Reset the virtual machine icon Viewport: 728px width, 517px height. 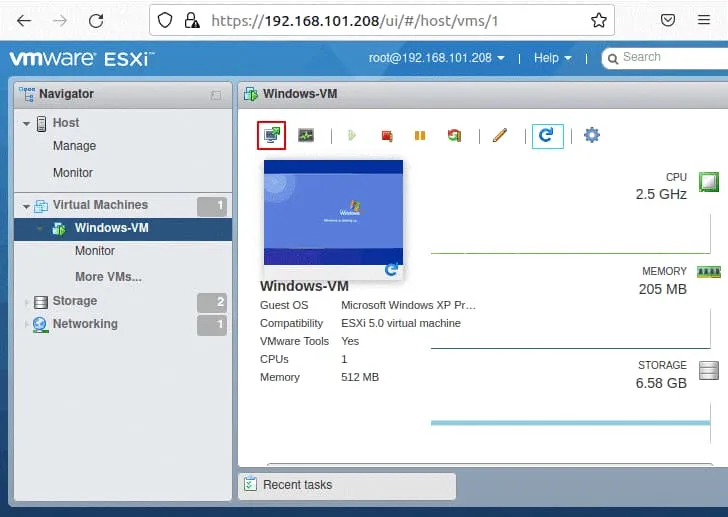[x=454, y=135]
